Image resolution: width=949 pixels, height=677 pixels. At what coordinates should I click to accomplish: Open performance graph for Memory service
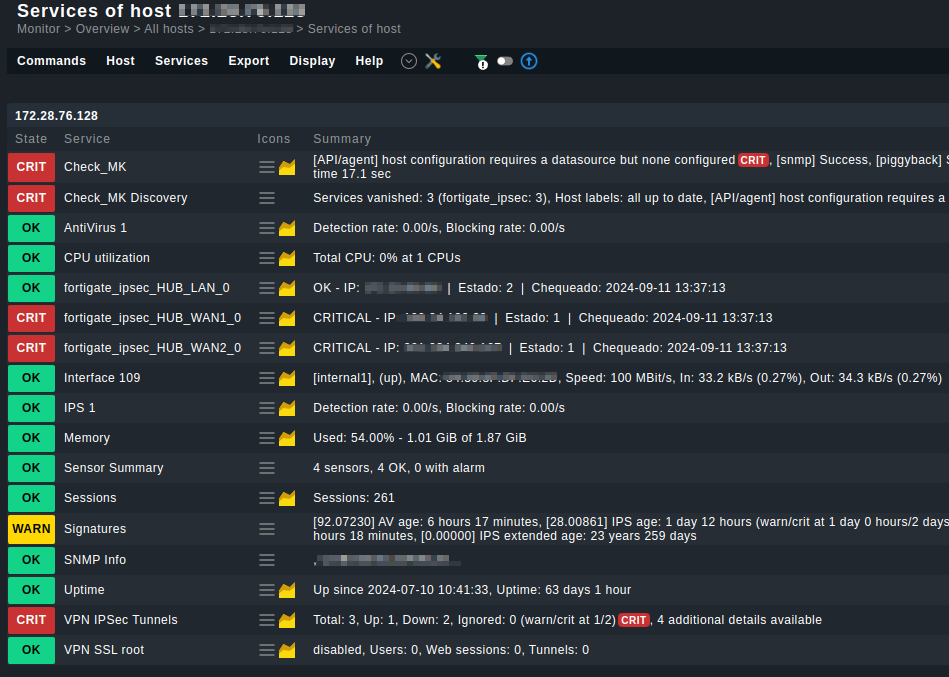pyautogui.click(x=287, y=438)
